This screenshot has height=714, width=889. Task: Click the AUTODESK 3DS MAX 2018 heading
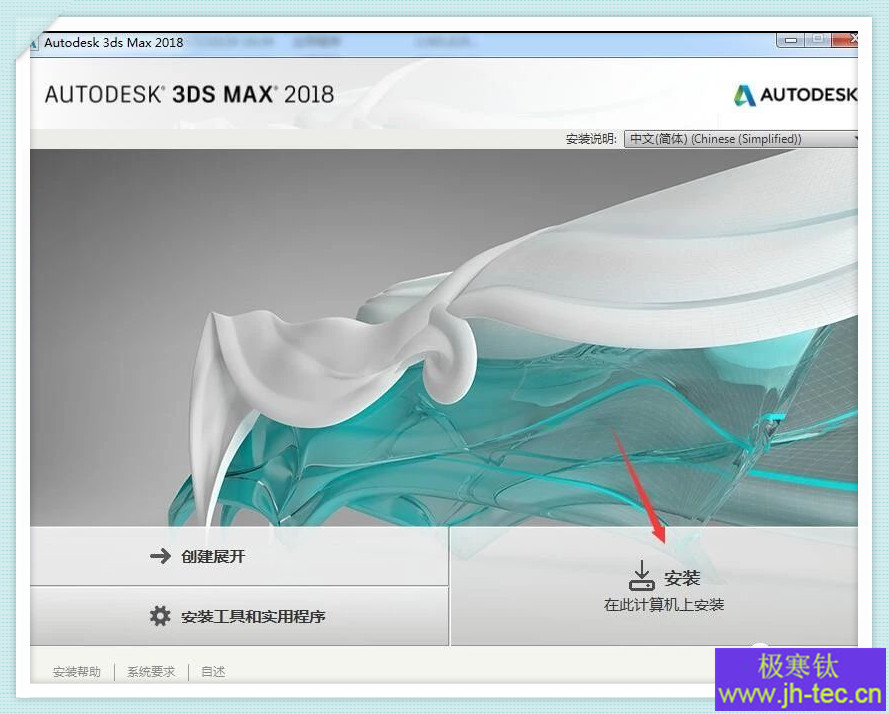(189, 95)
